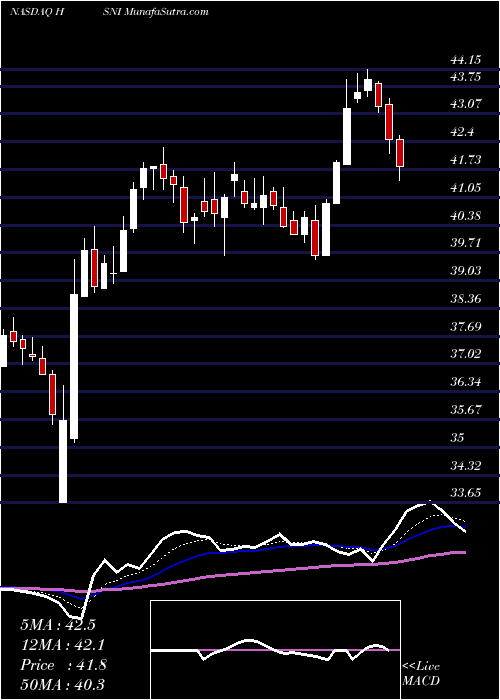The image size is (500, 700).
Task: Click the 39.03 price level label
Action: [x=465, y=271]
